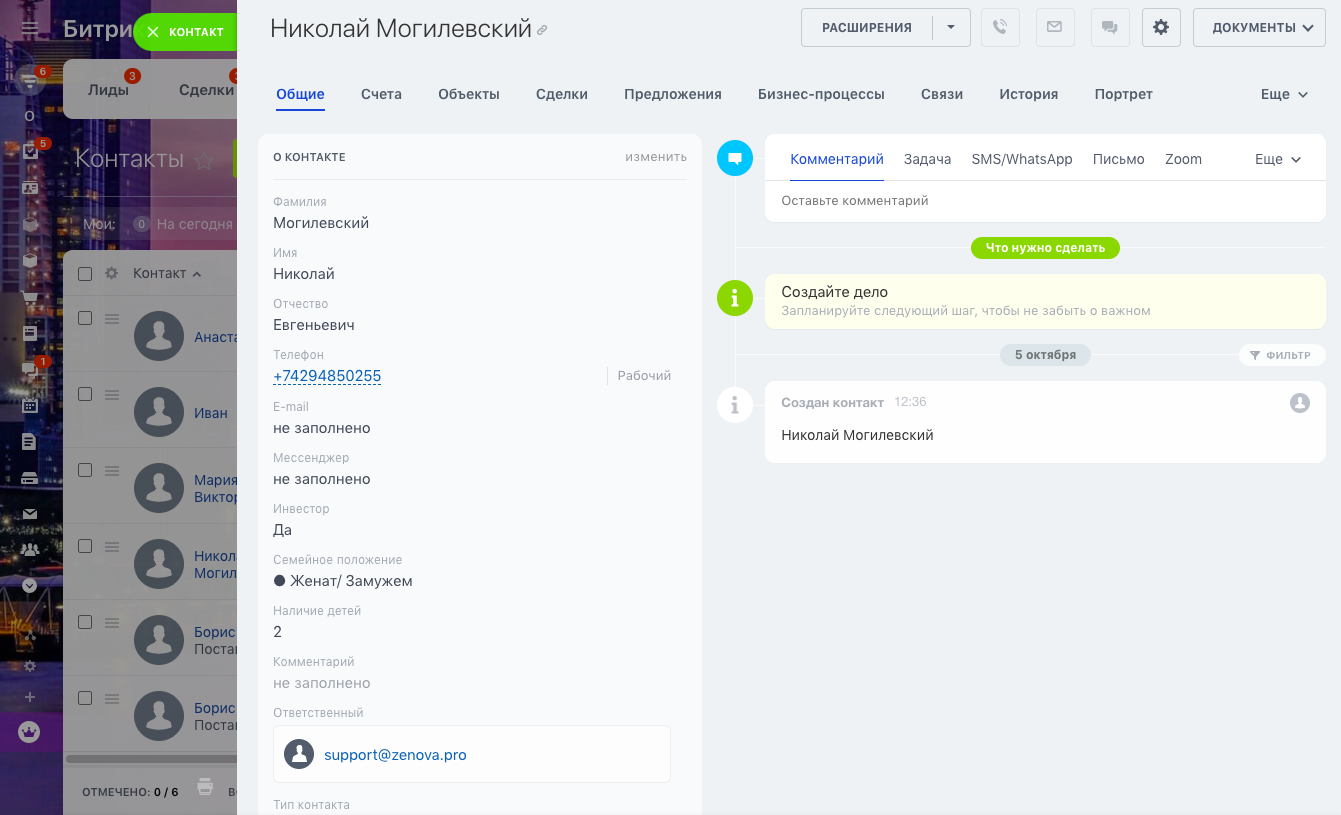Open the people group icon in sidebar
The height and width of the screenshot is (815, 1341).
[30, 549]
